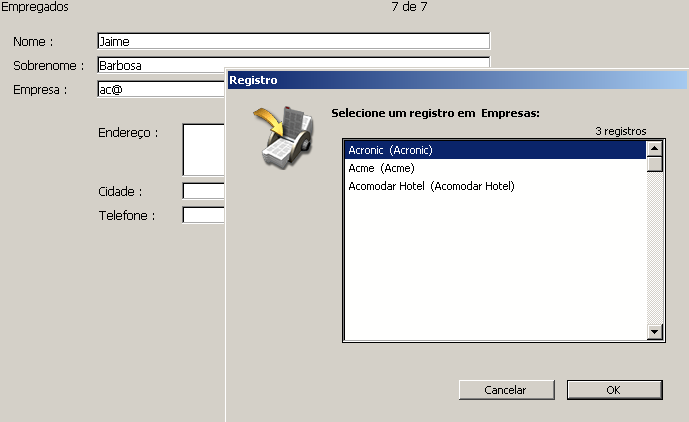Select Acronic (Acronic) from the list
Image resolution: width=689 pixels, height=422 pixels.
390,150
